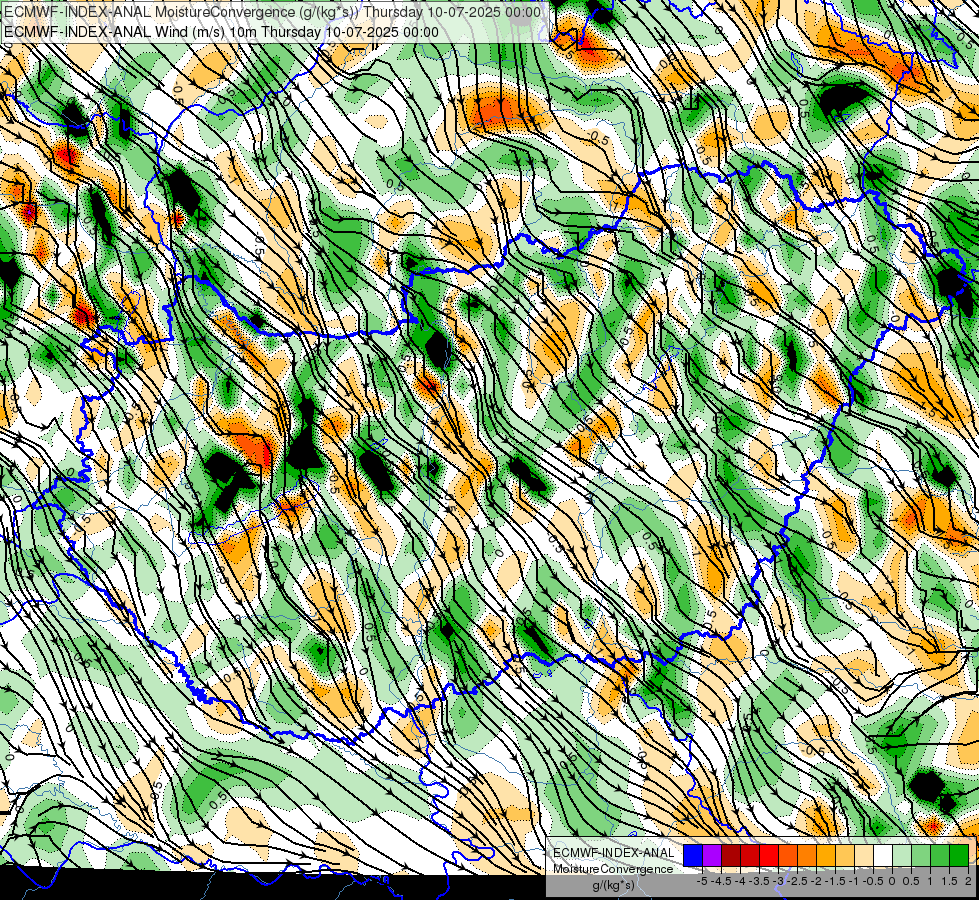Choose the amber swatch between -2 and -1.5
This screenshot has height=900, width=979.
(826, 855)
